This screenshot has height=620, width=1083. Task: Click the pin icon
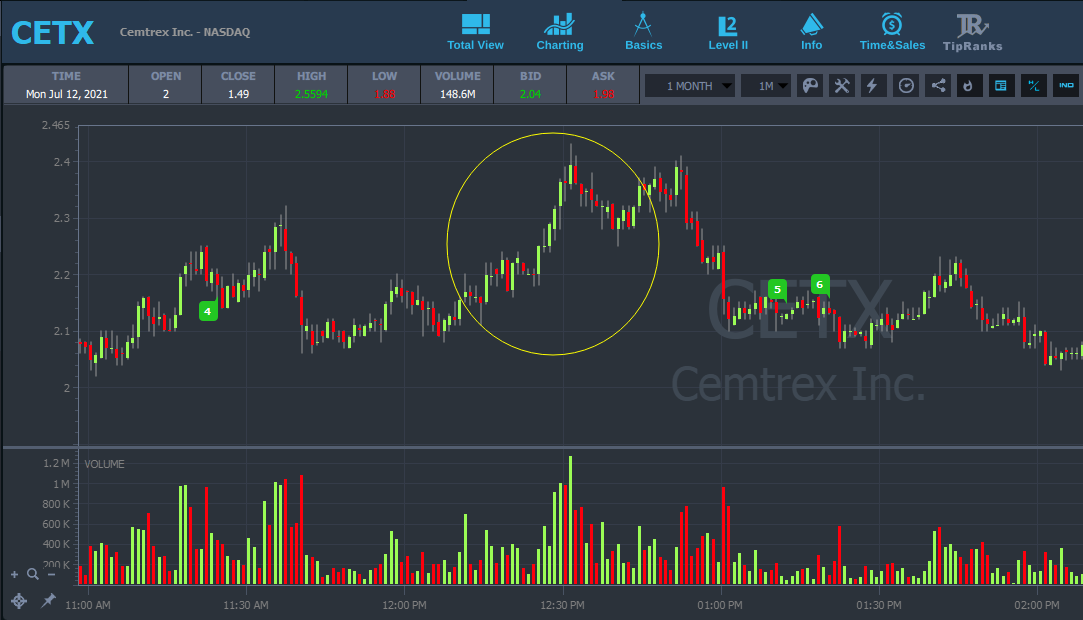48,601
